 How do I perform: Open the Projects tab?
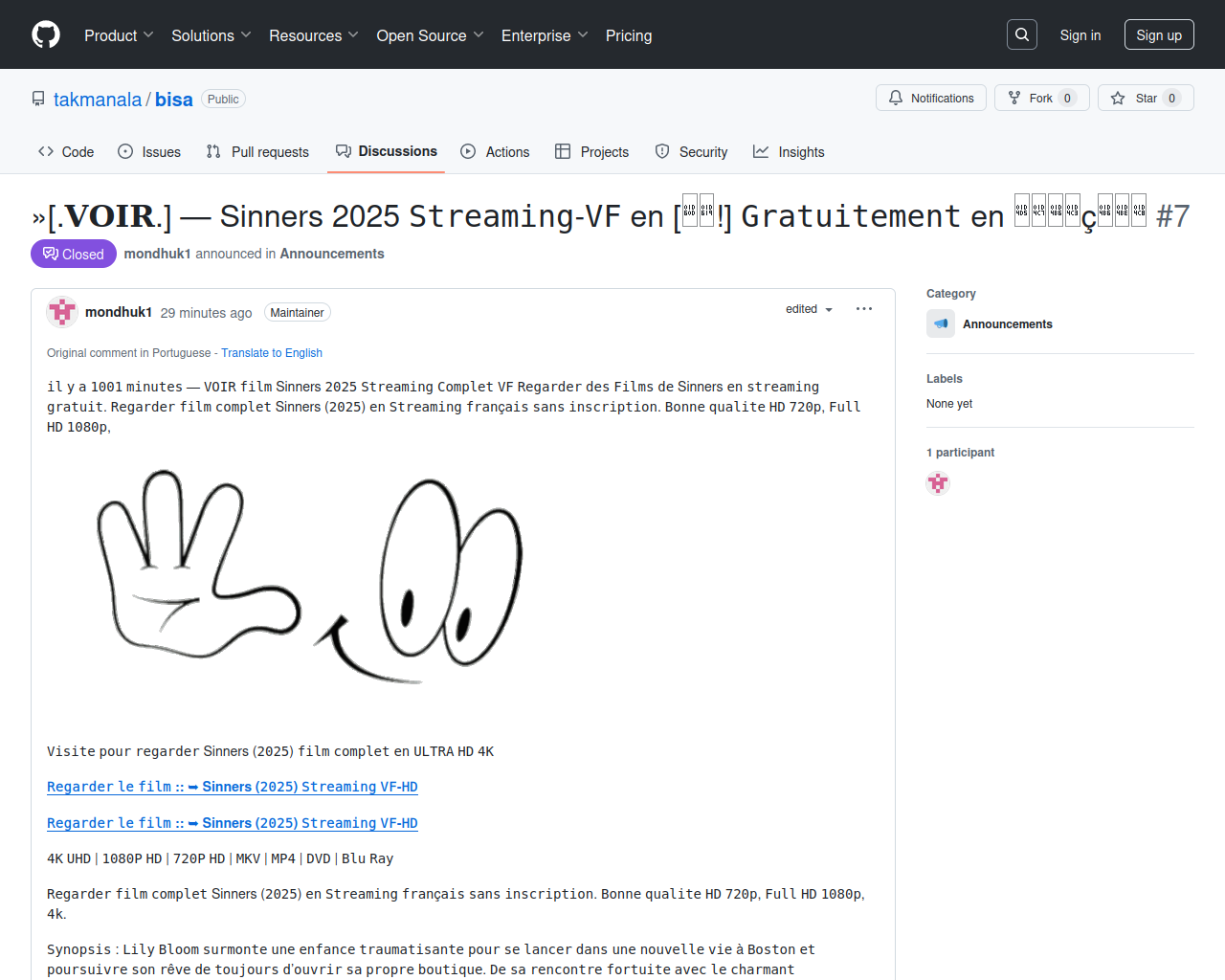[x=591, y=152]
